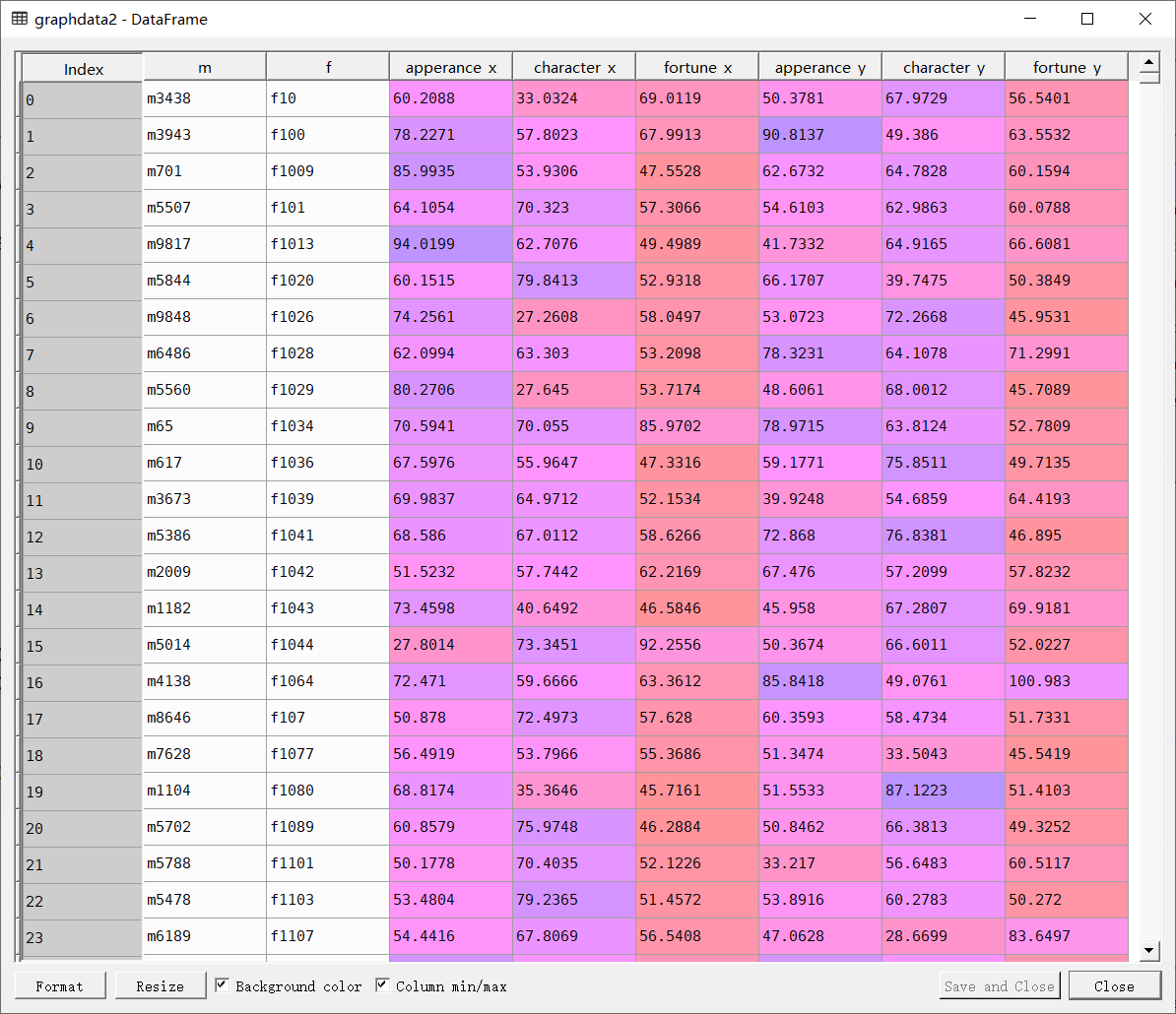Select cell 85.9935
The width and height of the screenshot is (1176, 1014).
[451, 171]
